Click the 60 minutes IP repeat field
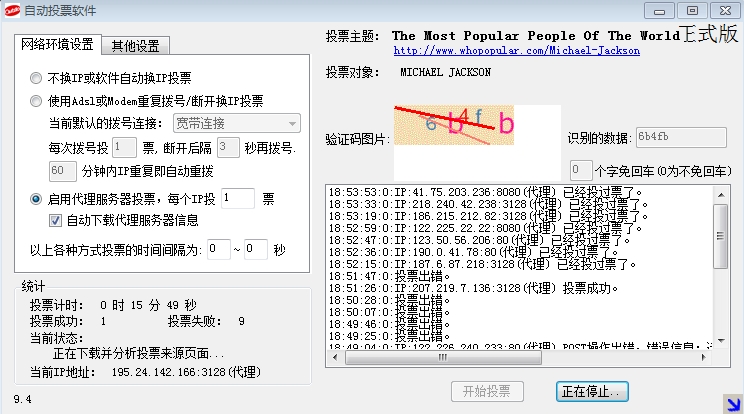The height and width of the screenshot is (414, 744). coord(63,171)
